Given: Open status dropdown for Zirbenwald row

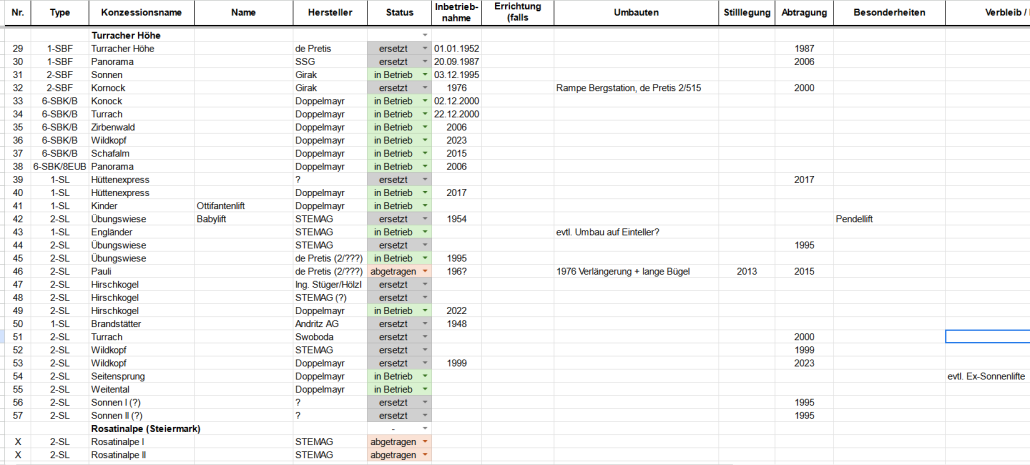Looking at the screenshot, I should (424, 128).
